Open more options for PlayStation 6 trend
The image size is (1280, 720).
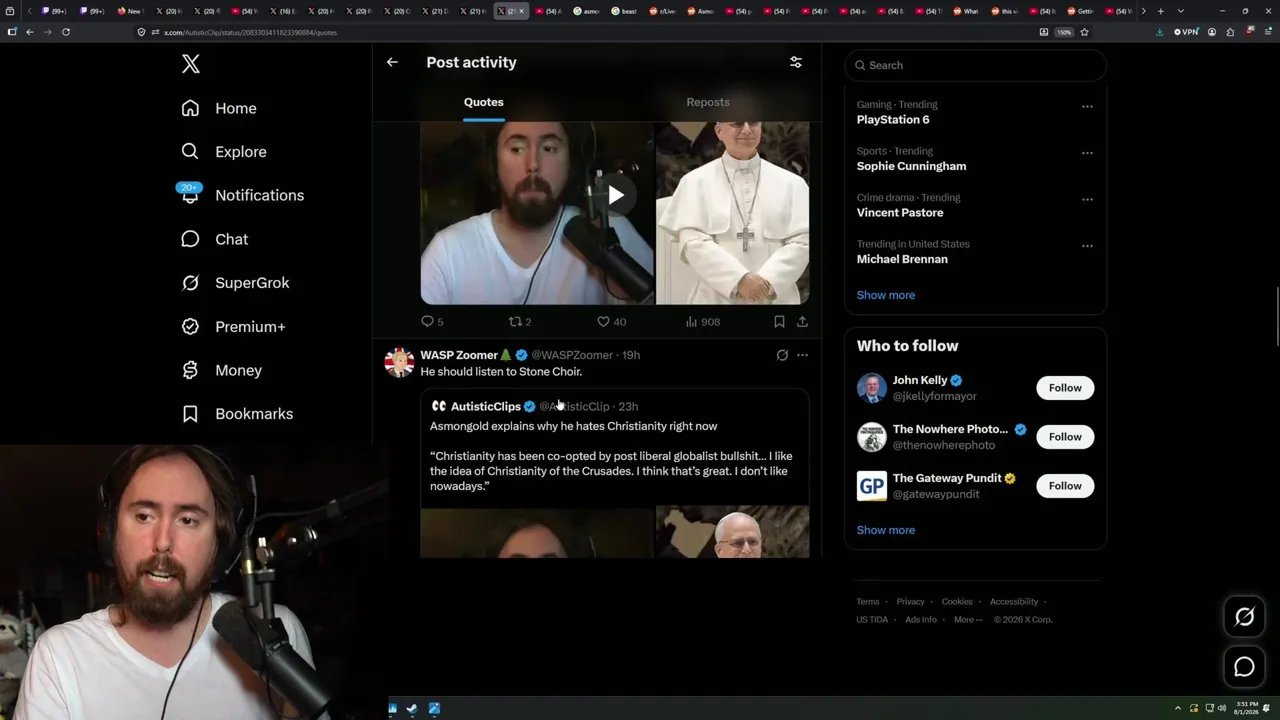point(1087,106)
